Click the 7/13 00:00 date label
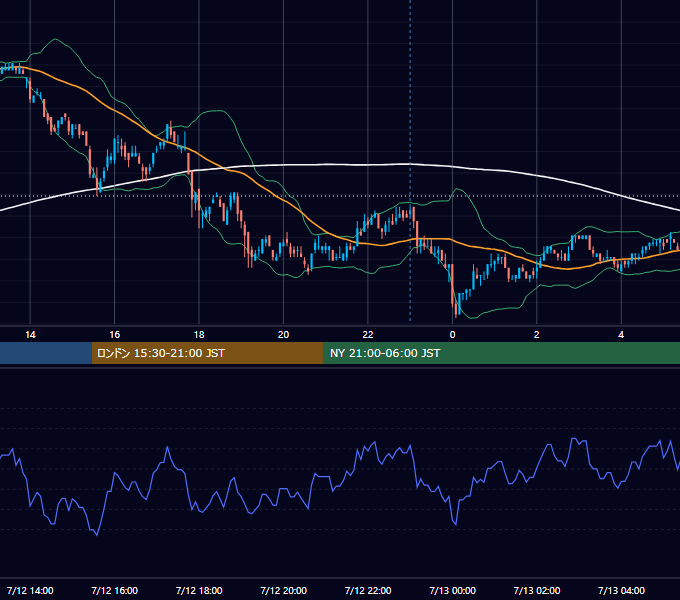This screenshot has height=600, width=680. pos(452,590)
